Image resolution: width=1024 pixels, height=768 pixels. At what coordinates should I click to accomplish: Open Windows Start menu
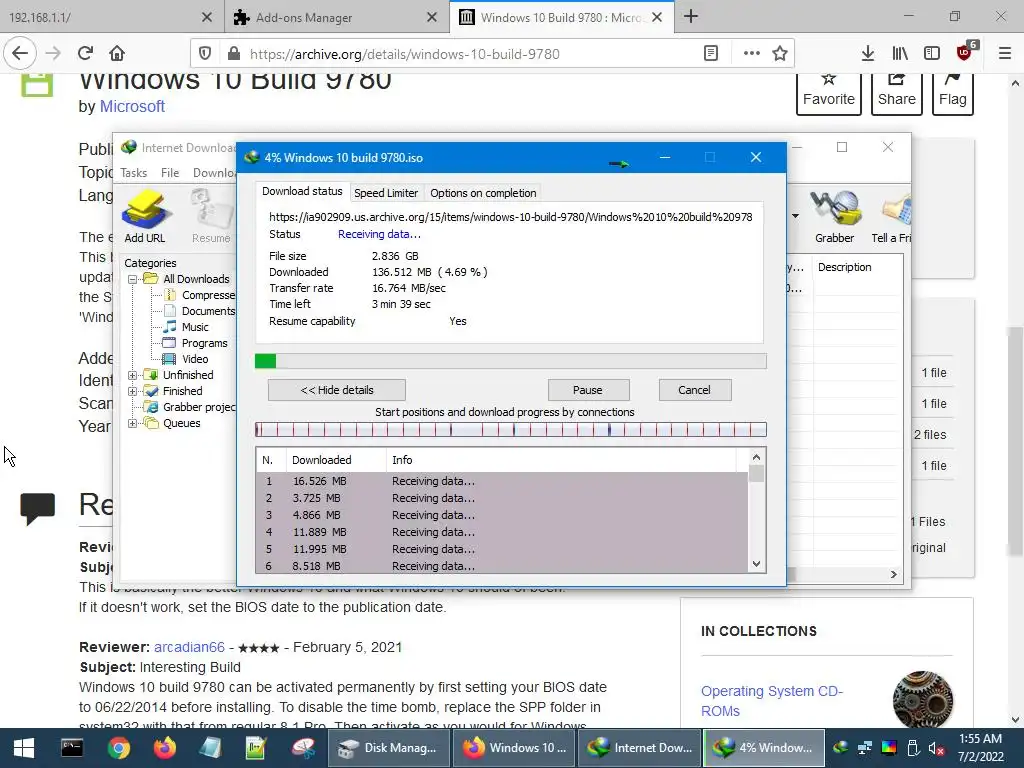(x=24, y=748)
